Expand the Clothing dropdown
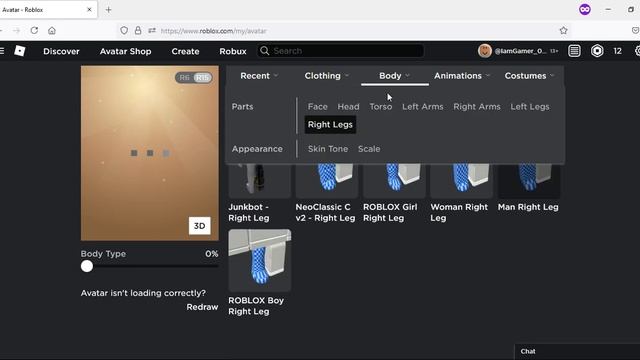The width and height of the screenshot is (640, 360). 327,76
